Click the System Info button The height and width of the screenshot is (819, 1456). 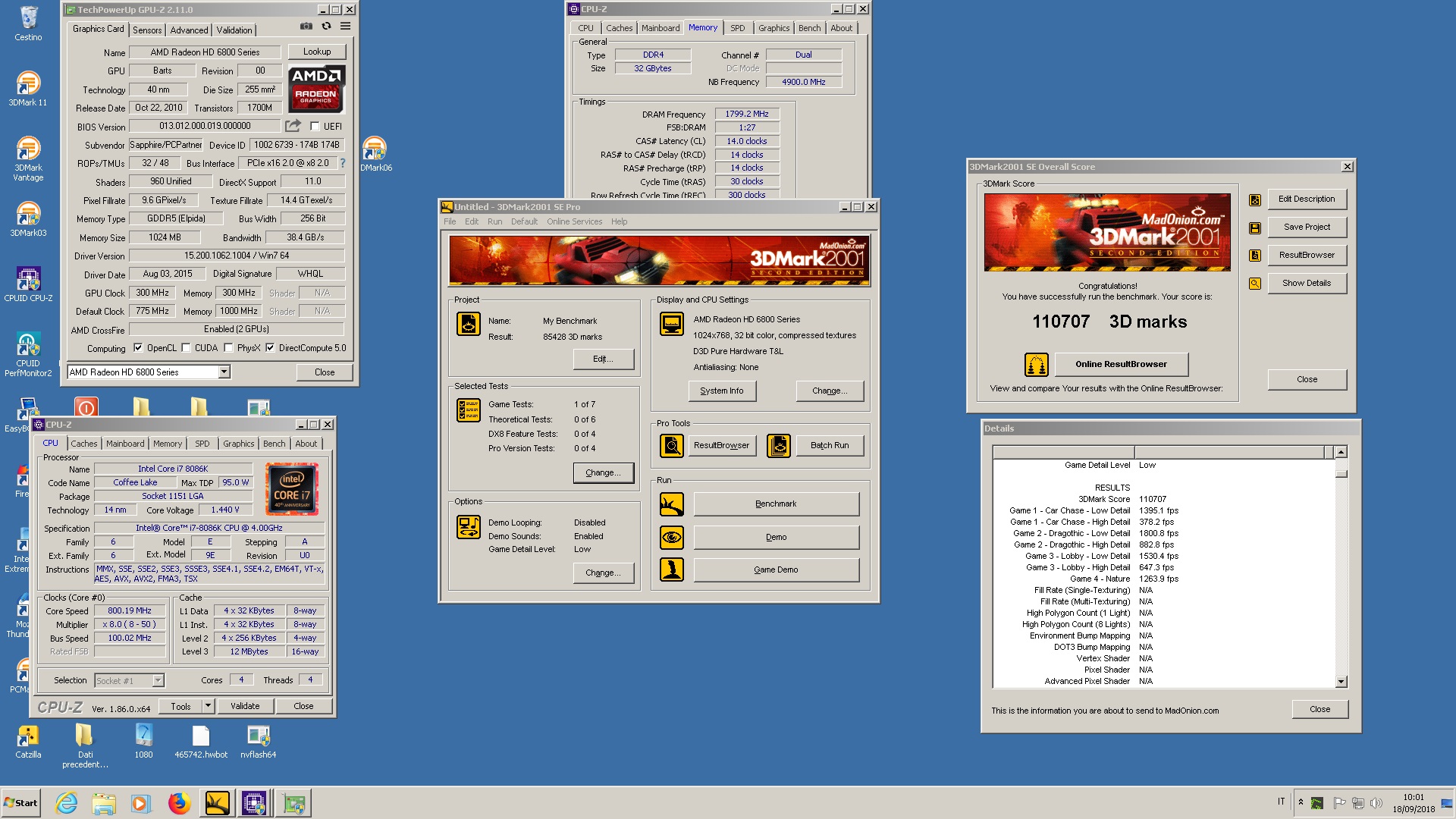722,391
